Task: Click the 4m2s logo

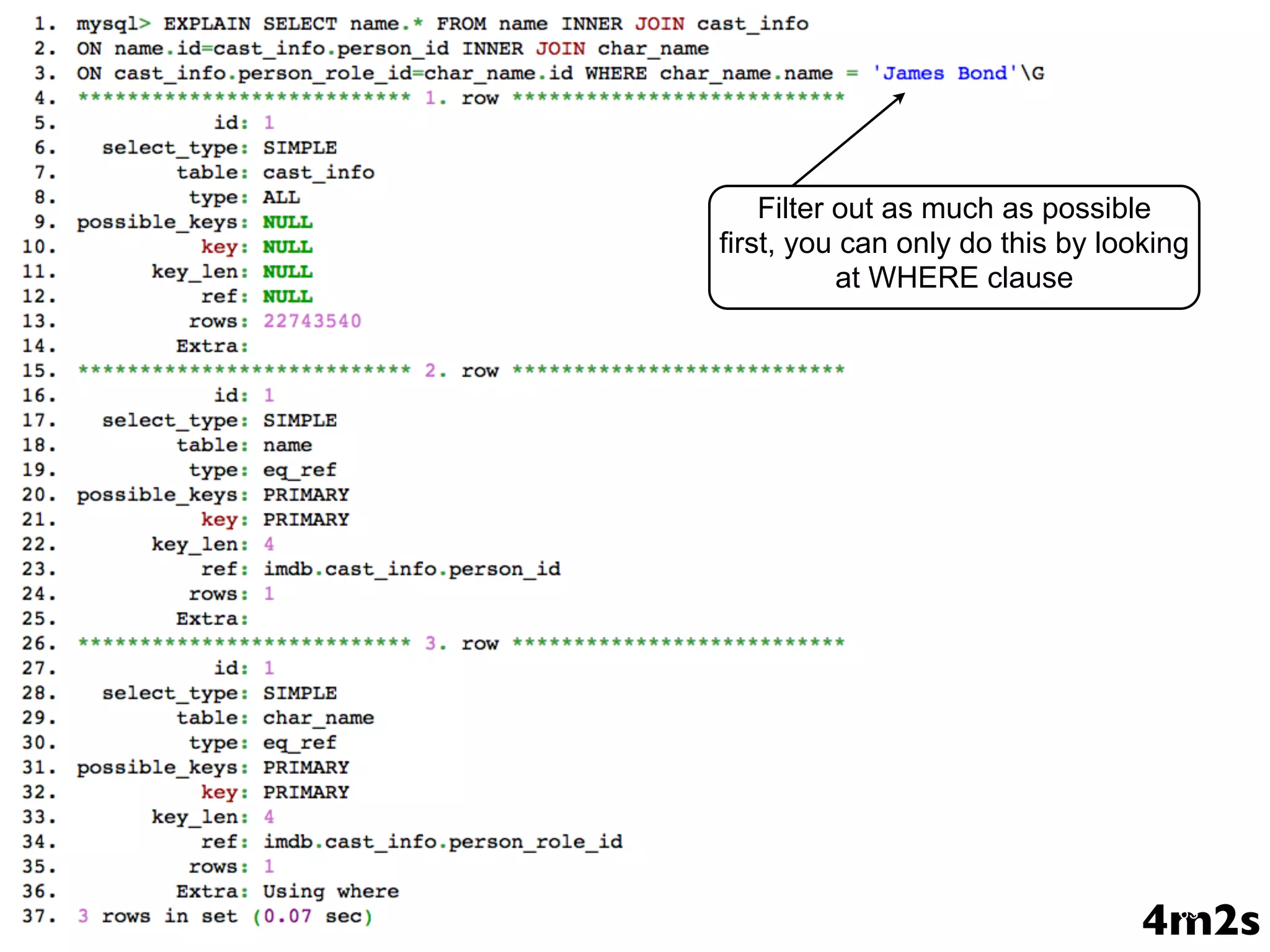Action: point(1201,920)
